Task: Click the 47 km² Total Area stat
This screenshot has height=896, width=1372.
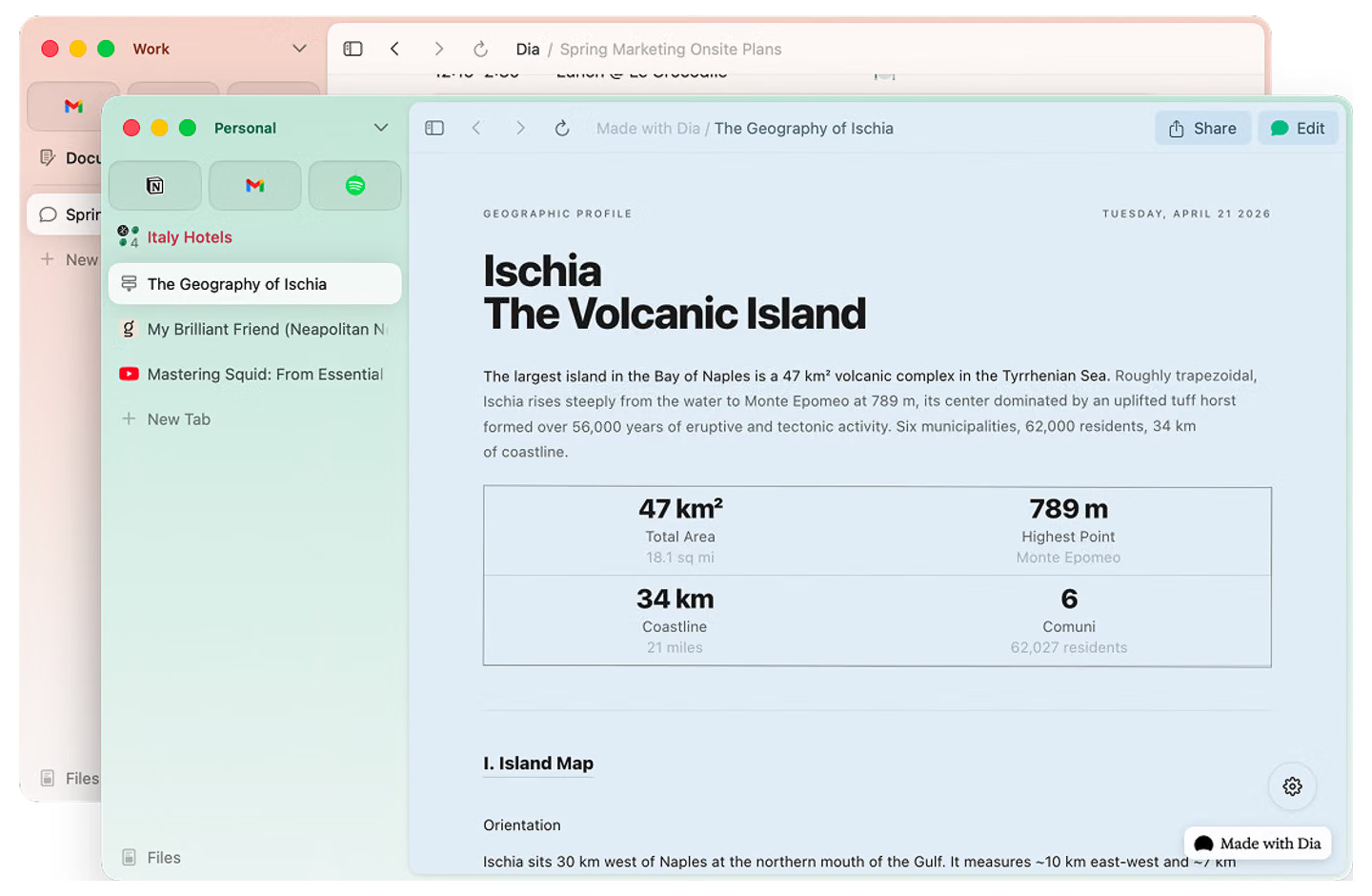Action: (680, 531)
